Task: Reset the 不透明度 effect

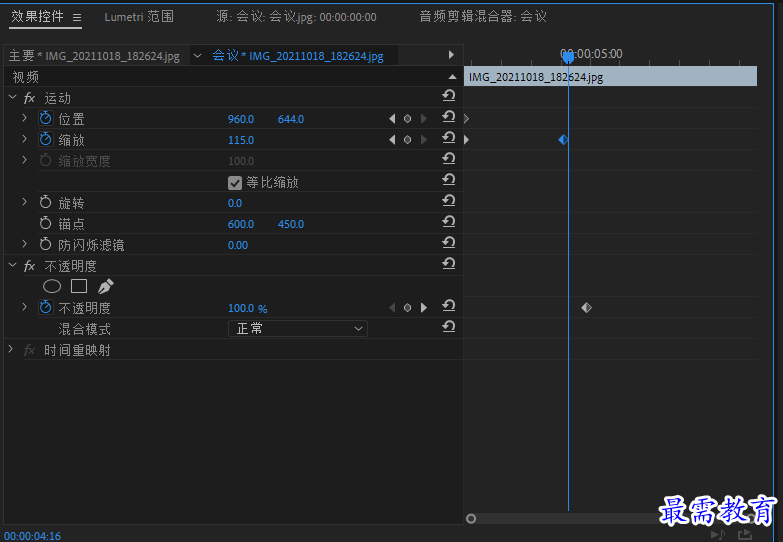Action: (448, 263)
